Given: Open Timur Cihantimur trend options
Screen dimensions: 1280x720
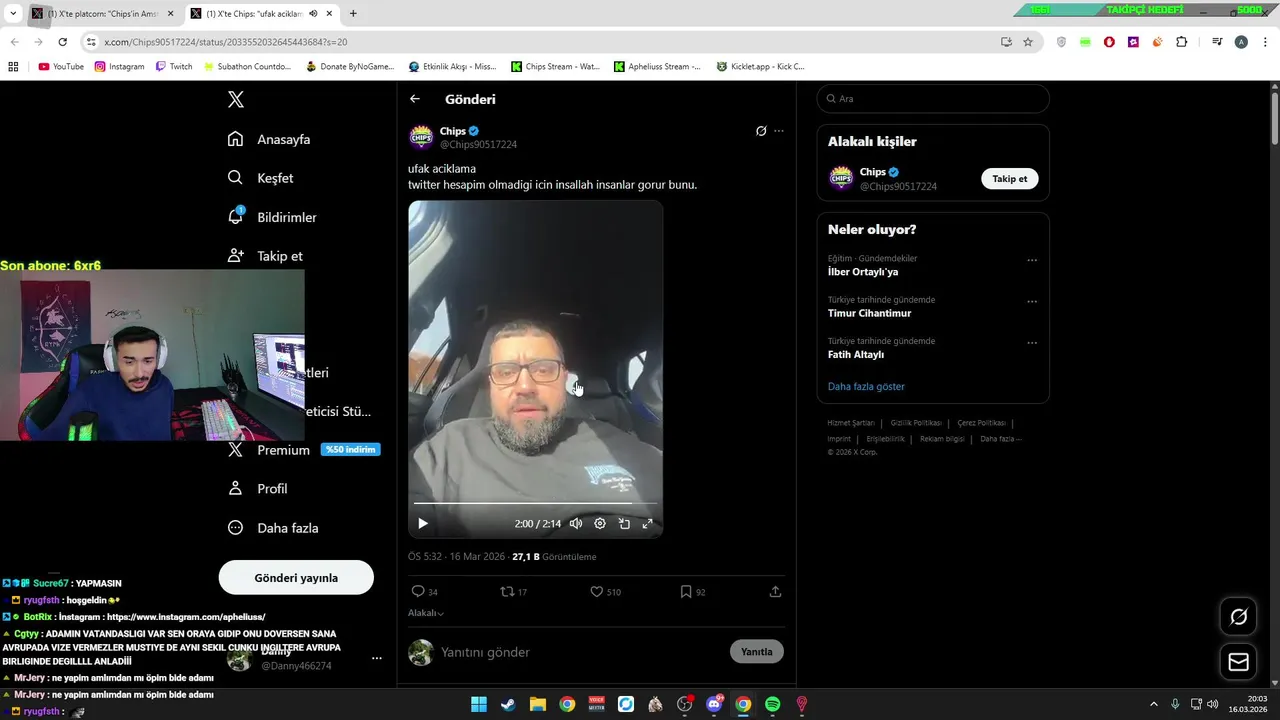Looking at the screenshot, I should click(x=1032, y=301).
